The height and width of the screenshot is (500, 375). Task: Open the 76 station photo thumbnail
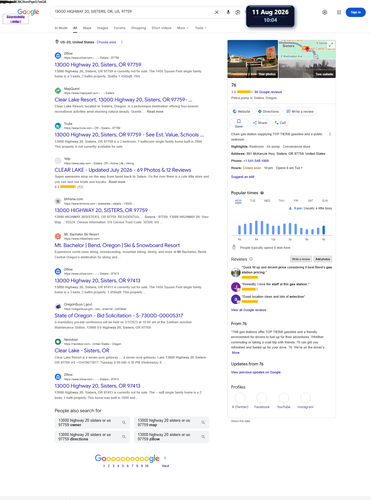[x=253, y=59]
